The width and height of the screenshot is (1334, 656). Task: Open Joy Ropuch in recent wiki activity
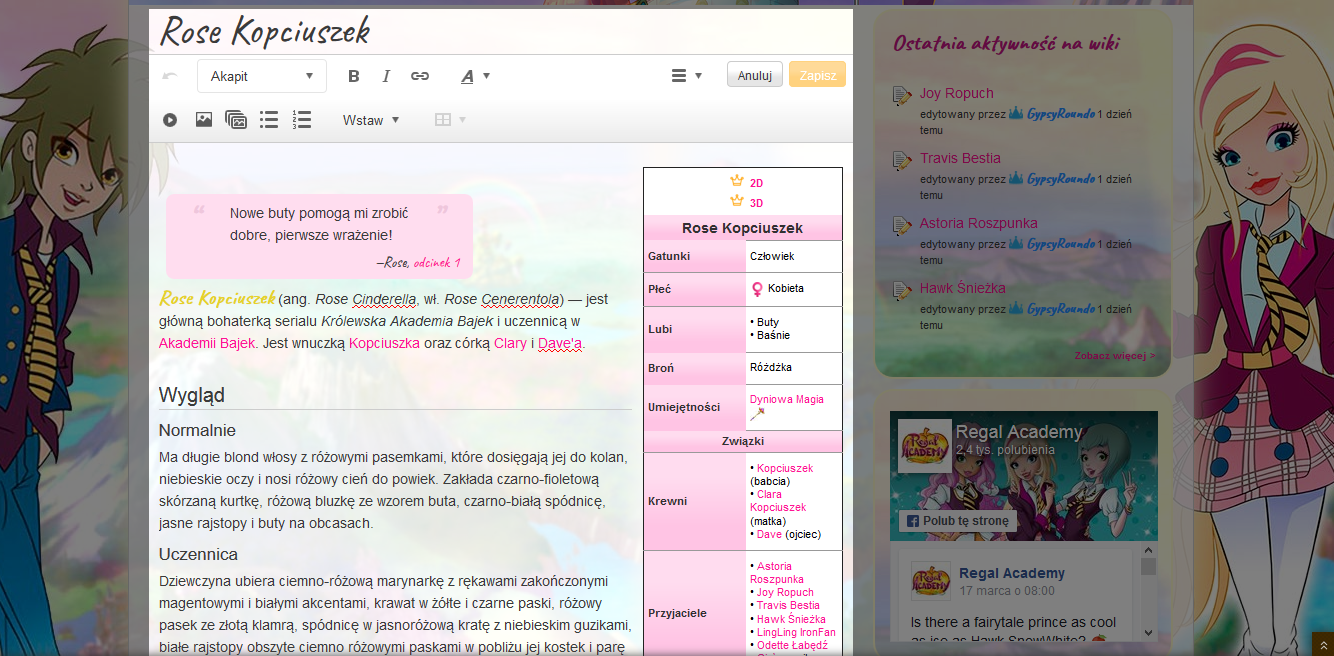957,93
